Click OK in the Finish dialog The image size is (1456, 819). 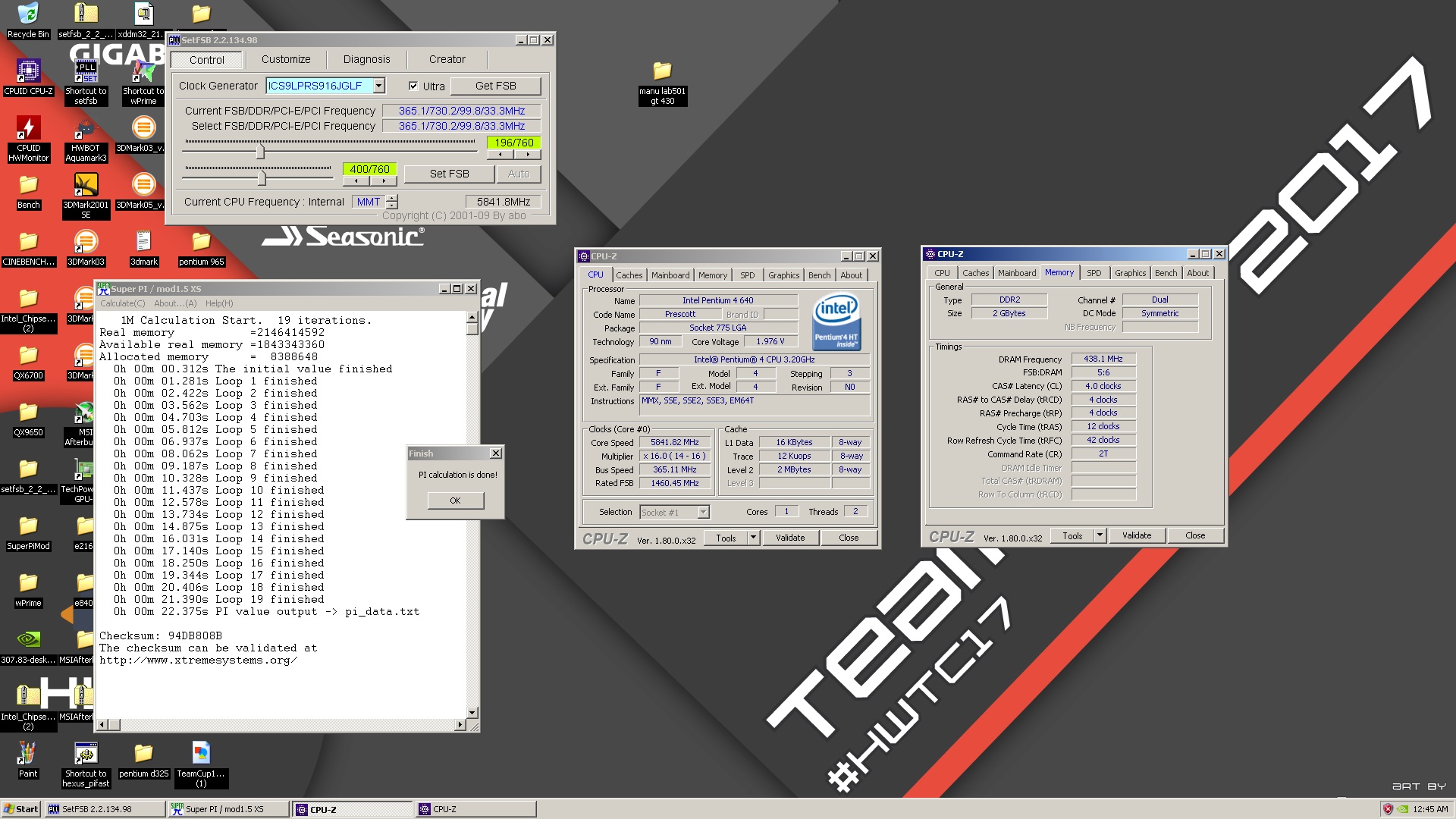tap(455, 500)
